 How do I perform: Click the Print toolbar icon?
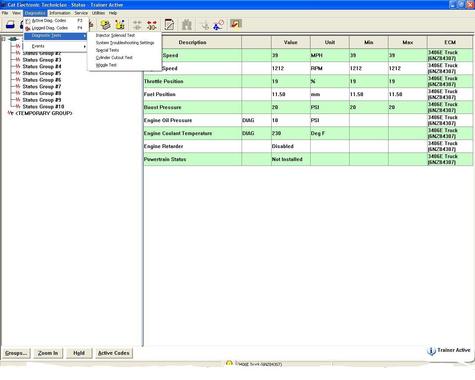pos(10,25)
